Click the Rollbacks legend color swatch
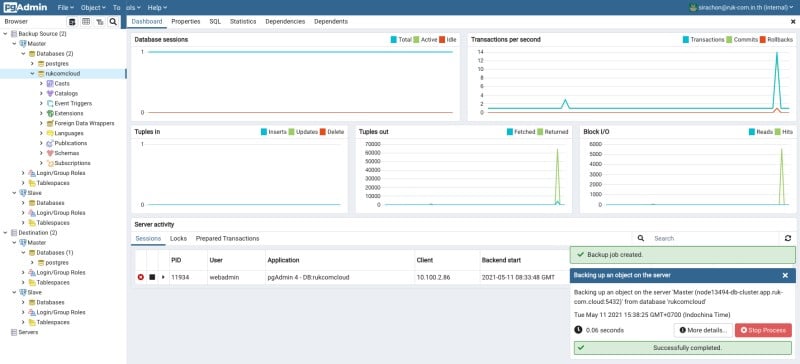Screen dimensions: 800x364 tap(763, 39)
